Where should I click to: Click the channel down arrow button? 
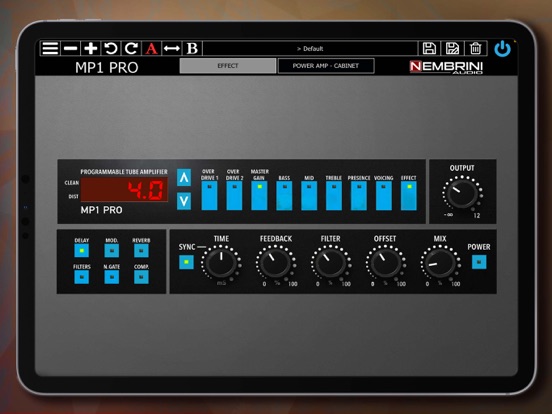coord(184,201)
